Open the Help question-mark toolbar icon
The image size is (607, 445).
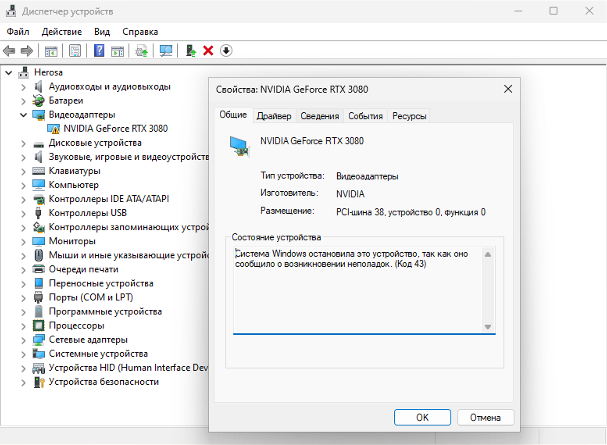tap(99, 51)
